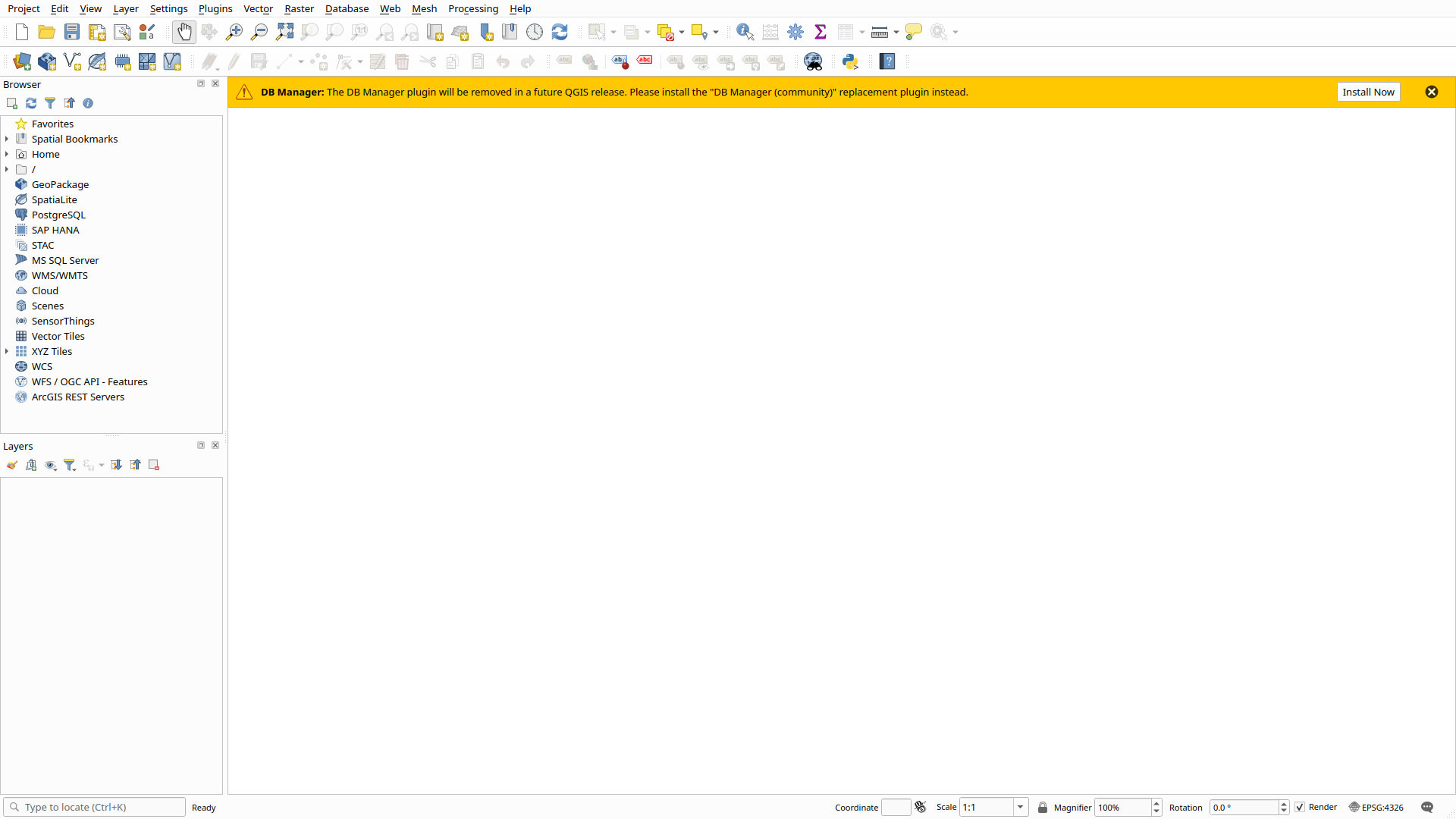1456x819 pixels.
Task: Create a new GeoPackage layer
Action: [x=47, y=61]
